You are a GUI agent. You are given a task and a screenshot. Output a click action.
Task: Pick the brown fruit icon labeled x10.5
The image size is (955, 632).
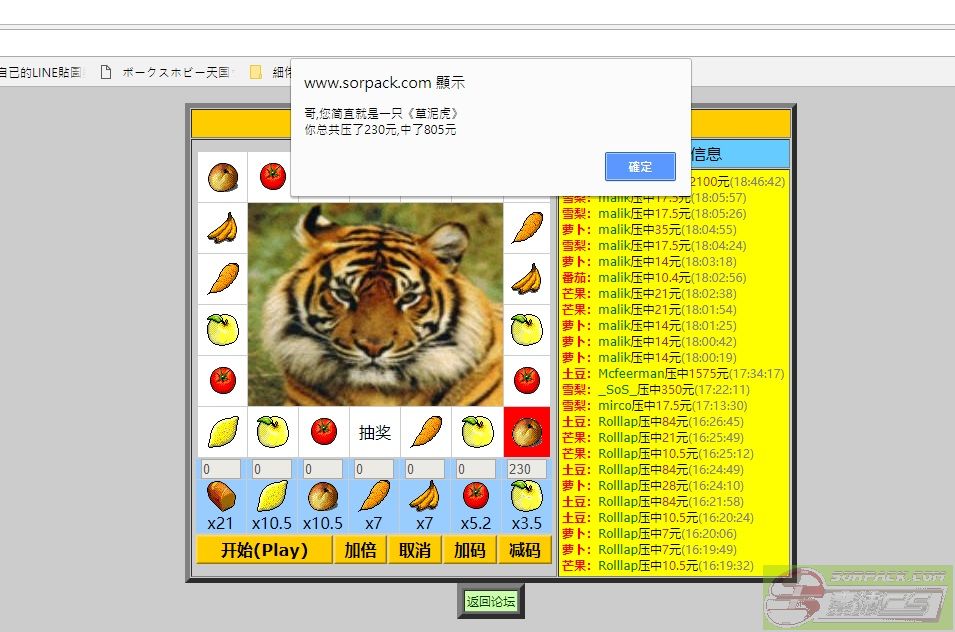322,496
